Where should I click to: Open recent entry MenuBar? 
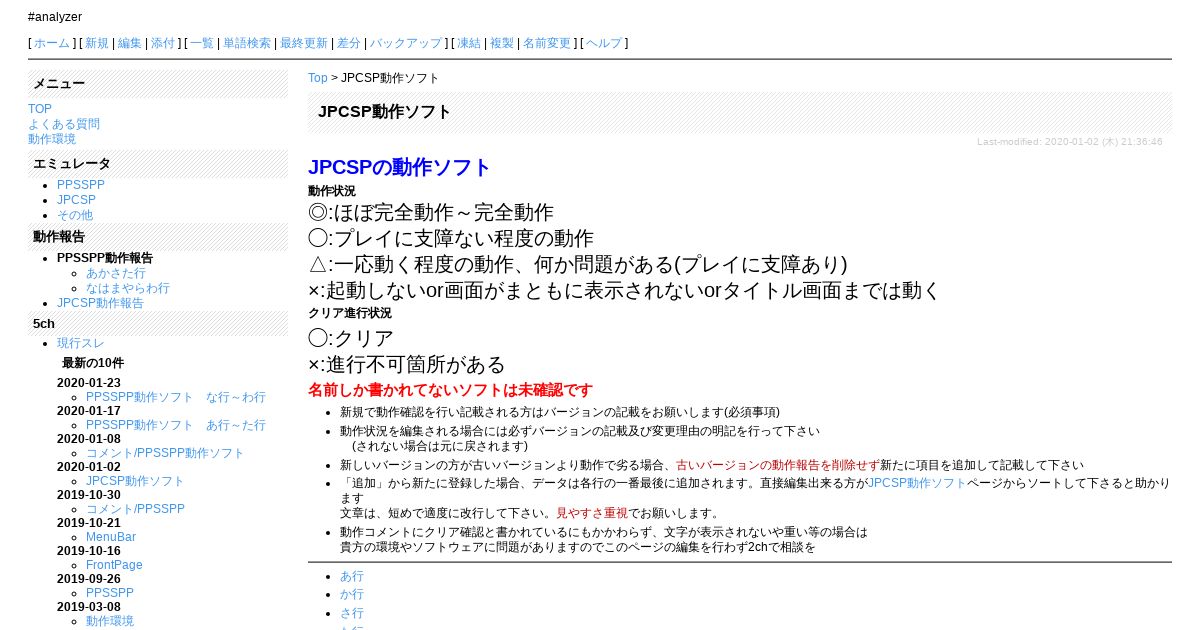click(111, 537)
